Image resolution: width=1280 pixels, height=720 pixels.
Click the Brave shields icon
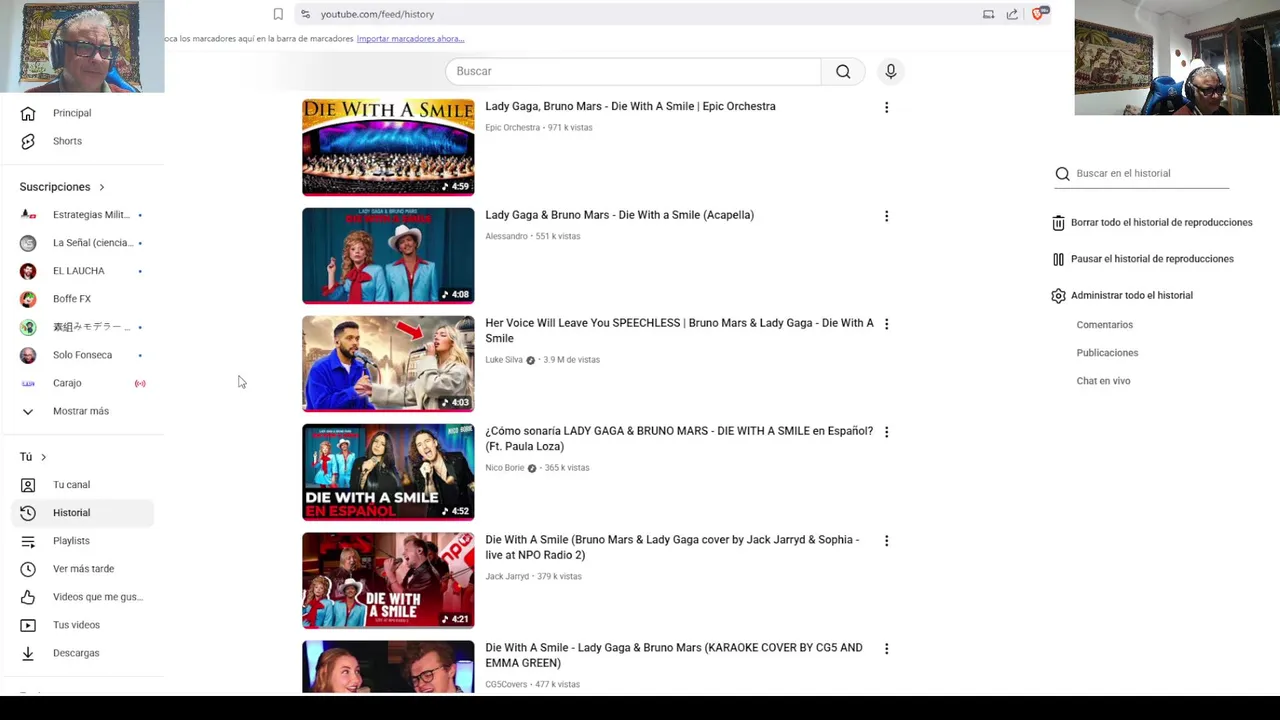[x=1038, y=14]
